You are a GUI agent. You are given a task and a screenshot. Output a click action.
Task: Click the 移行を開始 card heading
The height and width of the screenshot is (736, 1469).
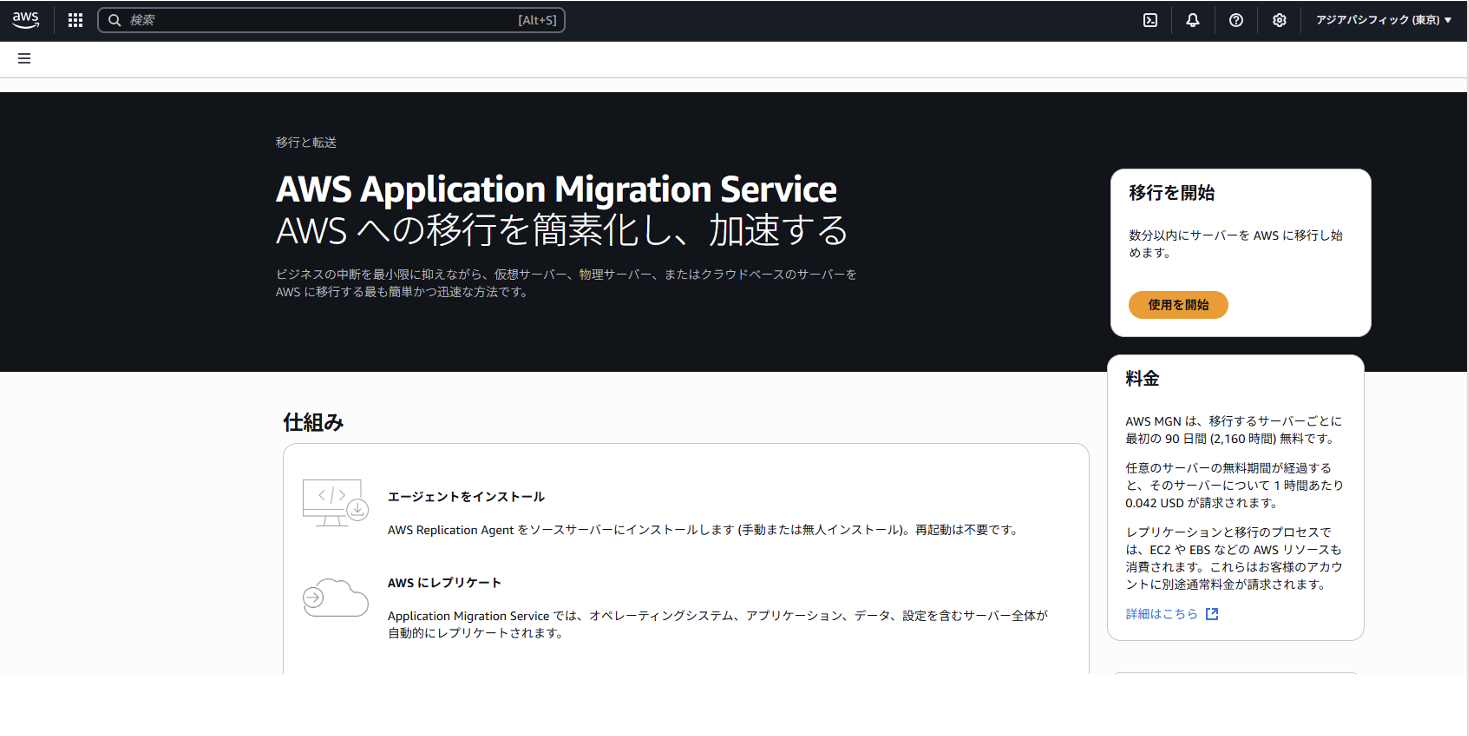point(1172,193)
